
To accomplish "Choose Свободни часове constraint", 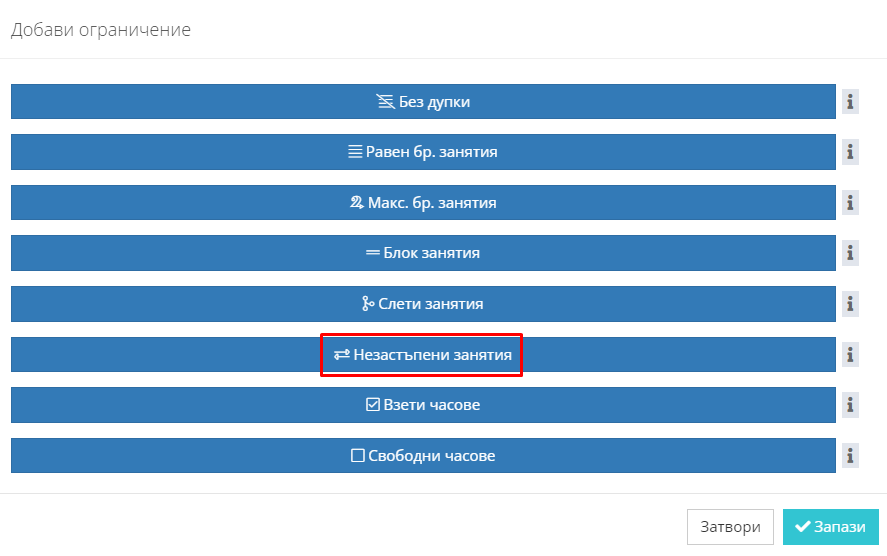I will tap(423, 455).
